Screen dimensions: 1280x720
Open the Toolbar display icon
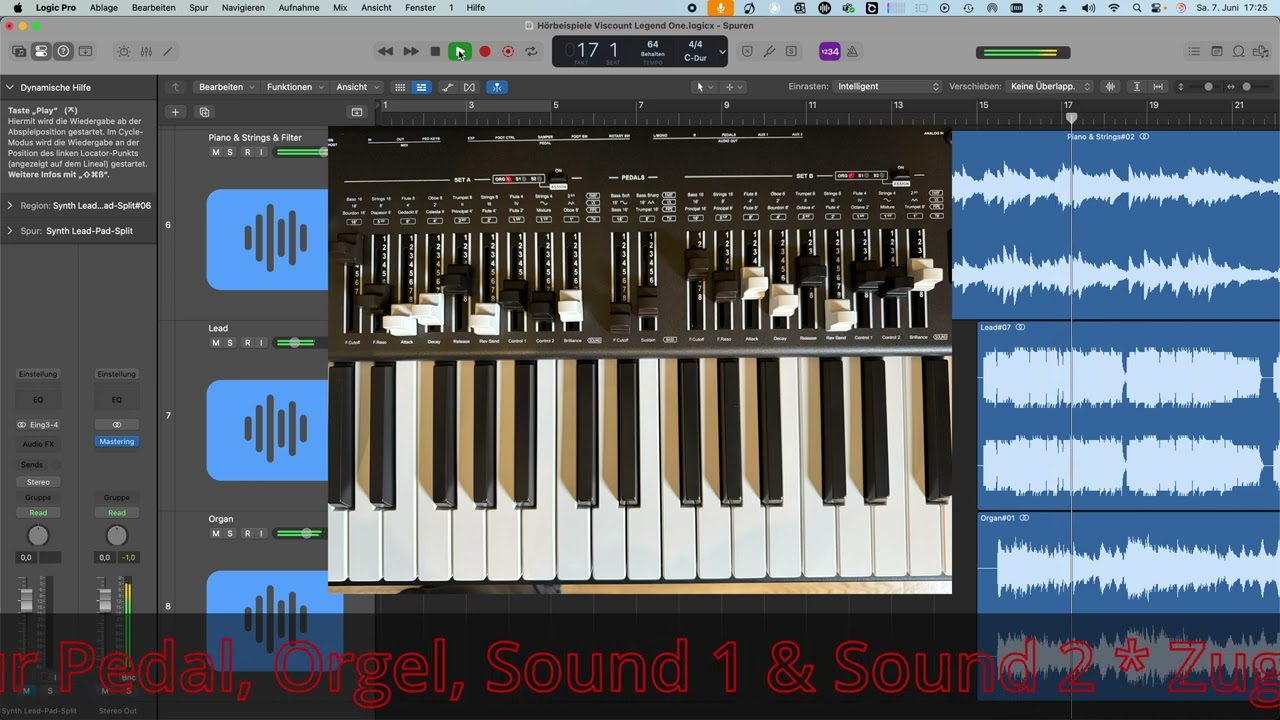[85, 51]
